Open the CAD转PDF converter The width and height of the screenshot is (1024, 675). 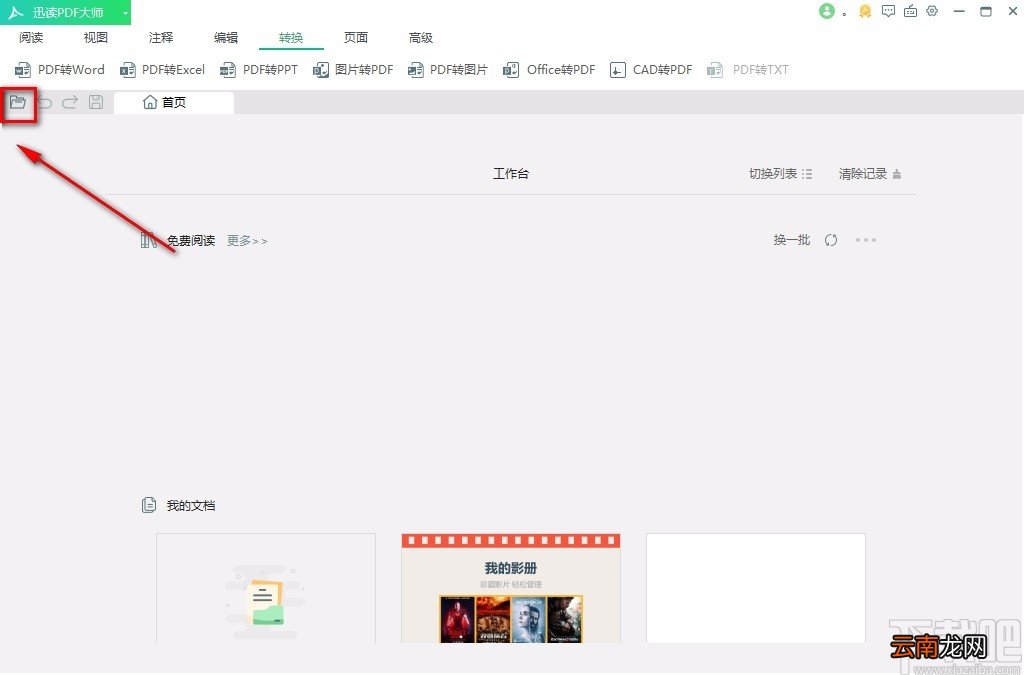650,70
